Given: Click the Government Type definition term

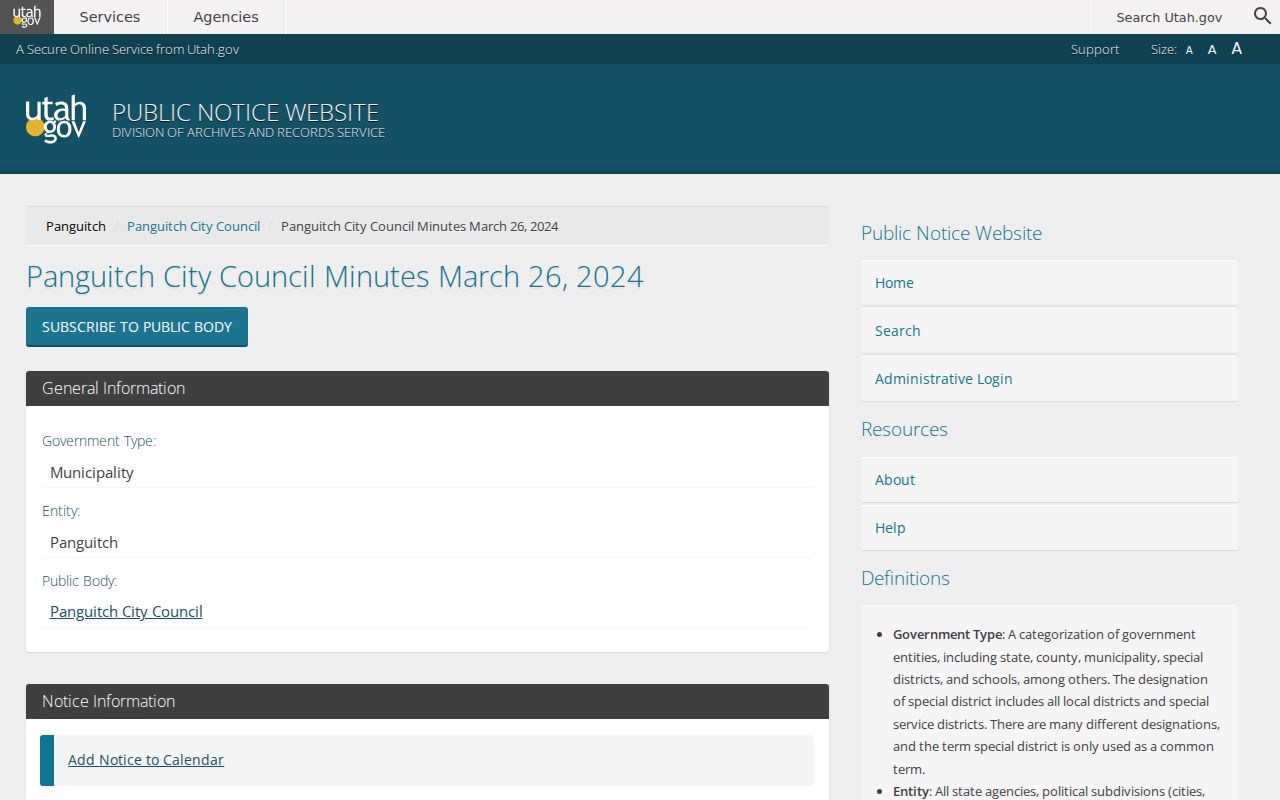Looking at the screenshot, I should click(x=947, y=634).
